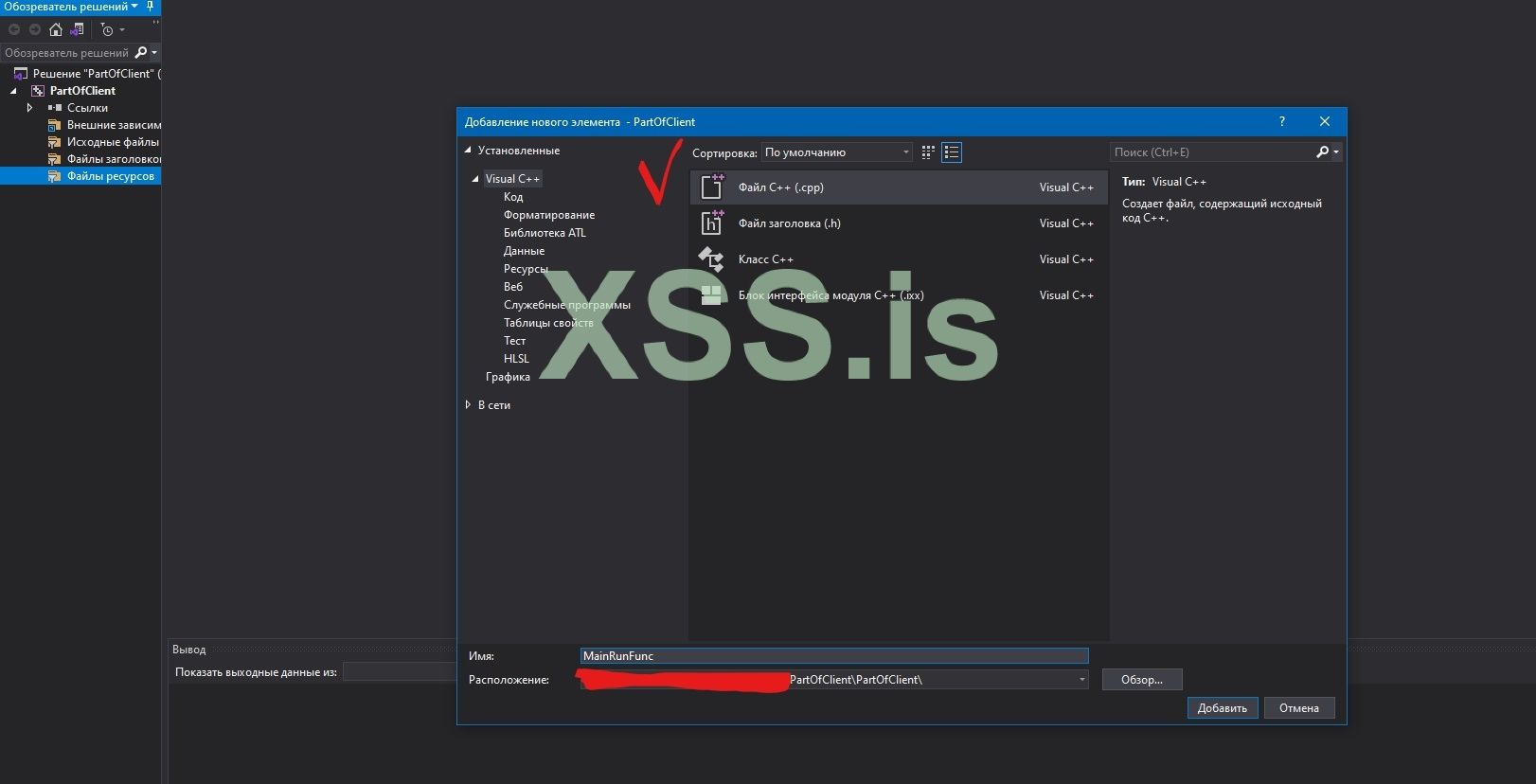Switch the template list to list view
1536x784 pixels.
point(952,152)
